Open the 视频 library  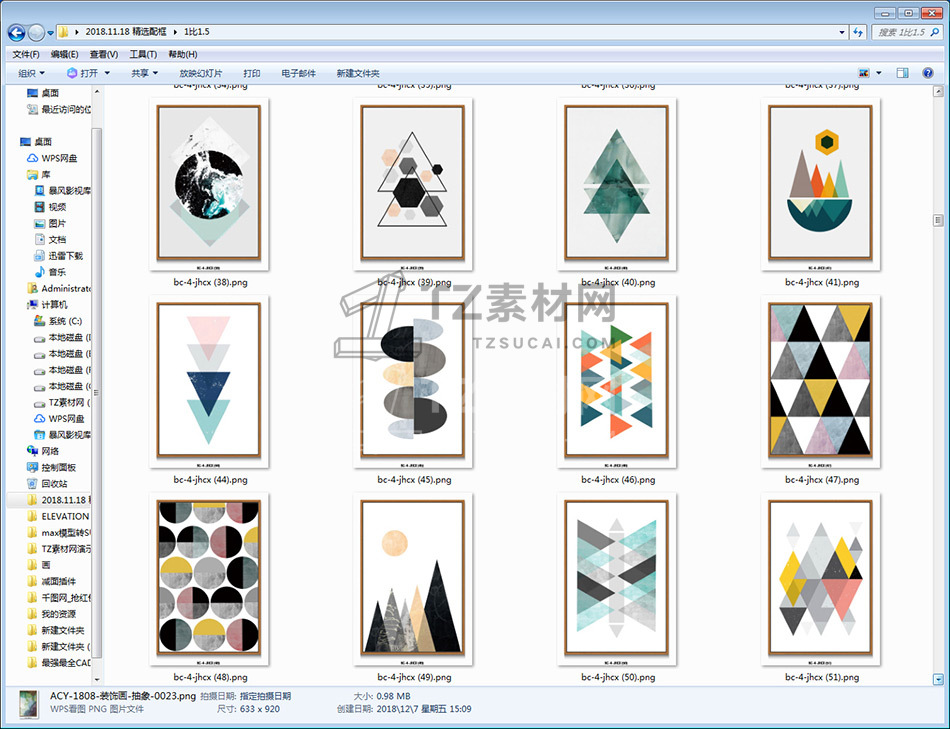50,207
